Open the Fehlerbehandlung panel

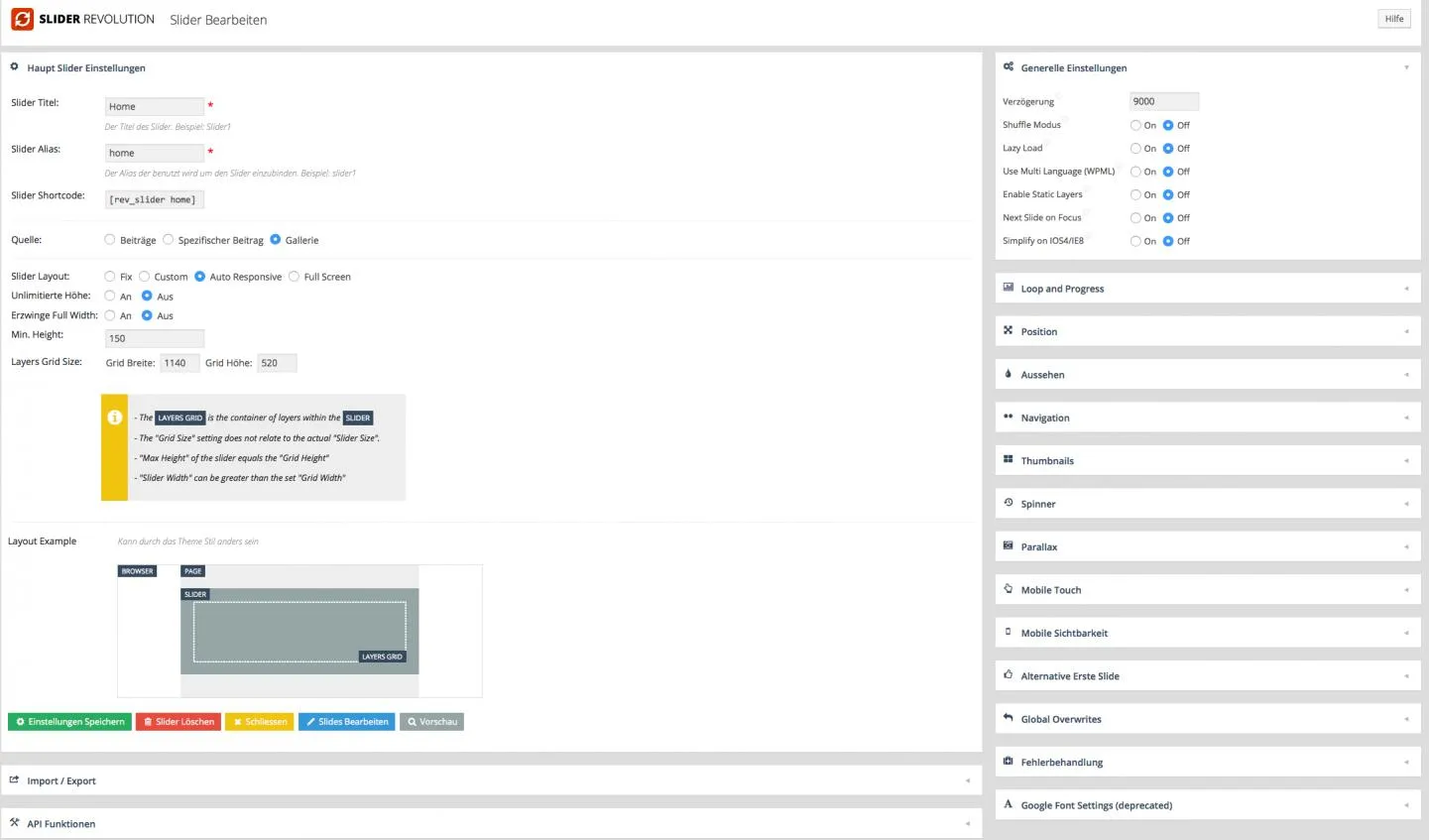pyautogui.click(x=1207, y=762)
